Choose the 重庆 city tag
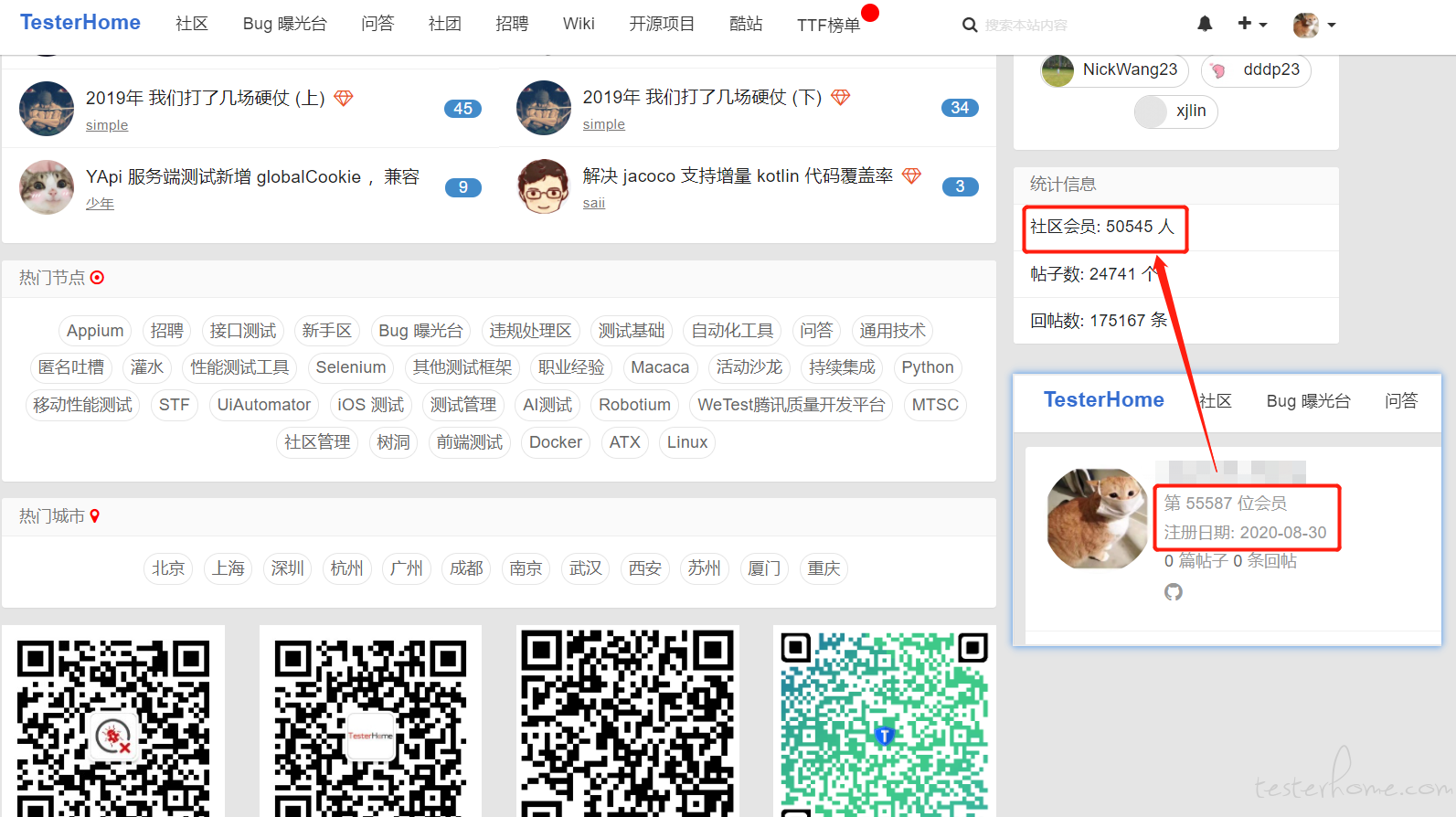This screenshot has height=817, width=1456. [x=824, y=568]
